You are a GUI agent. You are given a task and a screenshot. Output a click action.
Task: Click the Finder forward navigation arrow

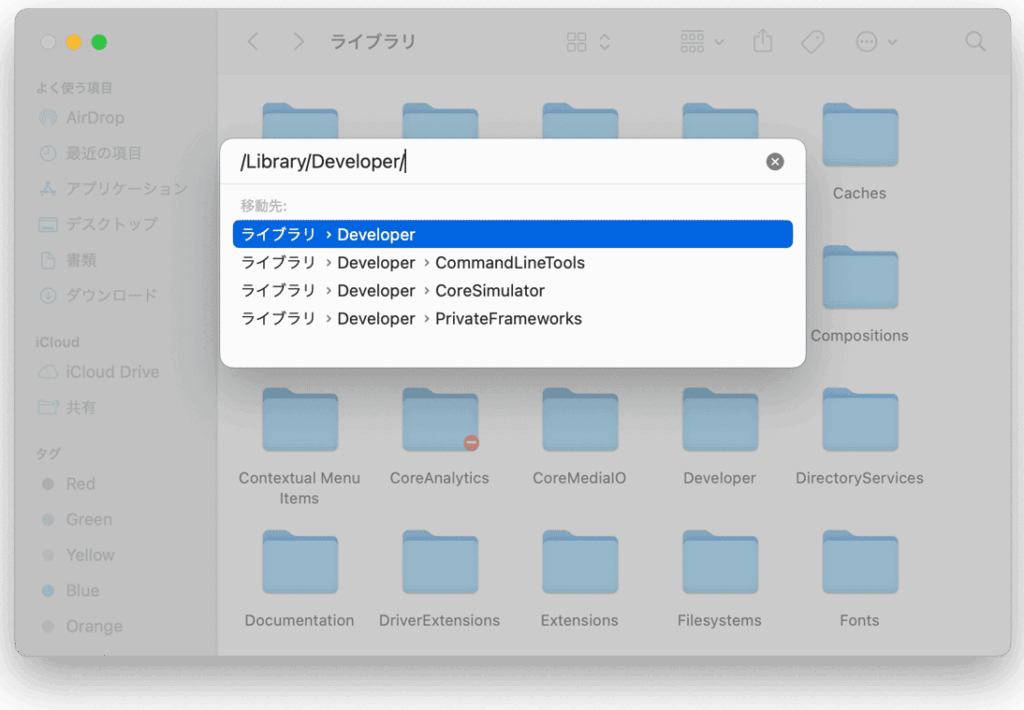[x=298, y=42]
